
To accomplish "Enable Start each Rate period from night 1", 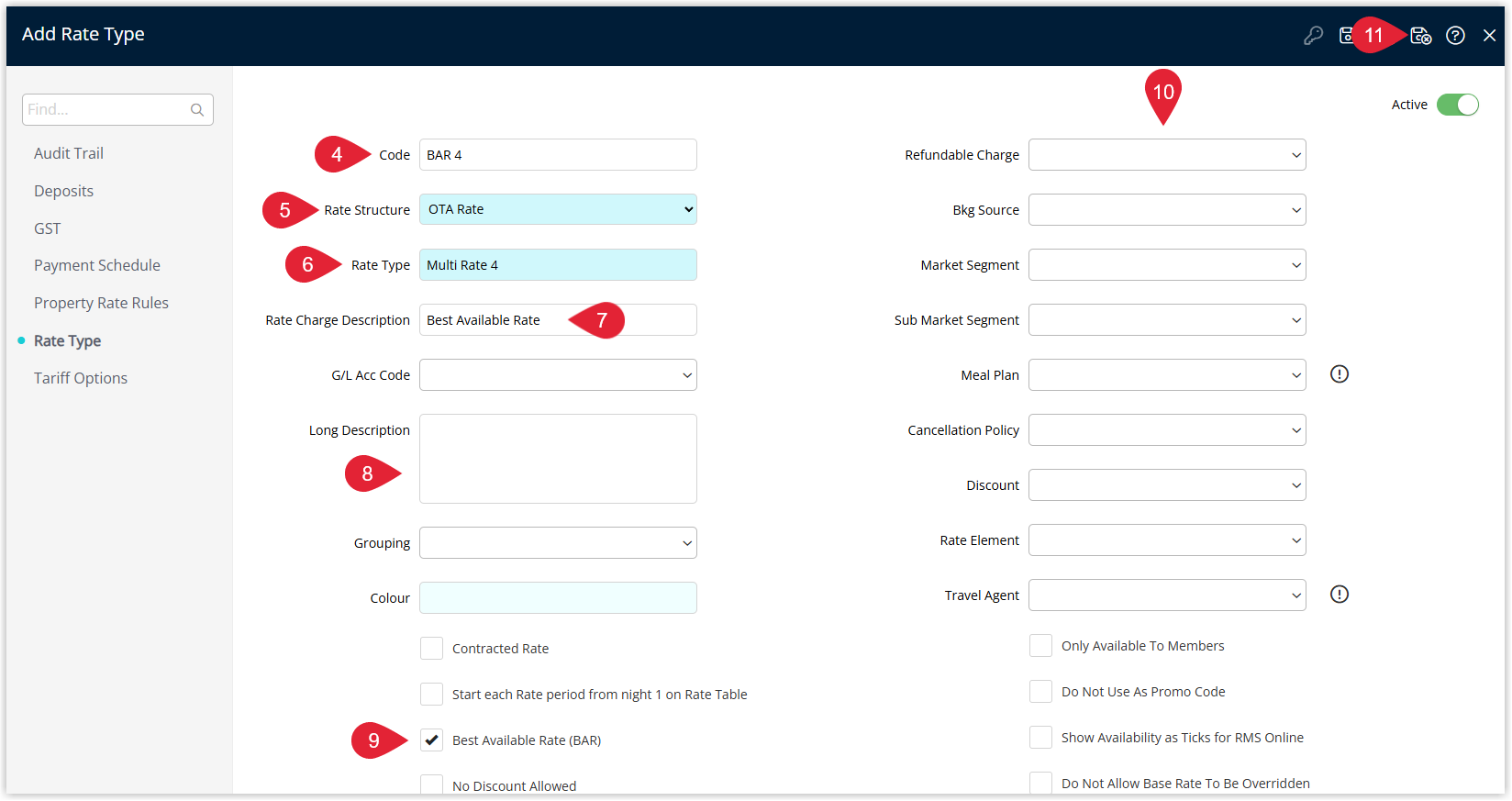I will pyautogui.click(x=431, y=695).
